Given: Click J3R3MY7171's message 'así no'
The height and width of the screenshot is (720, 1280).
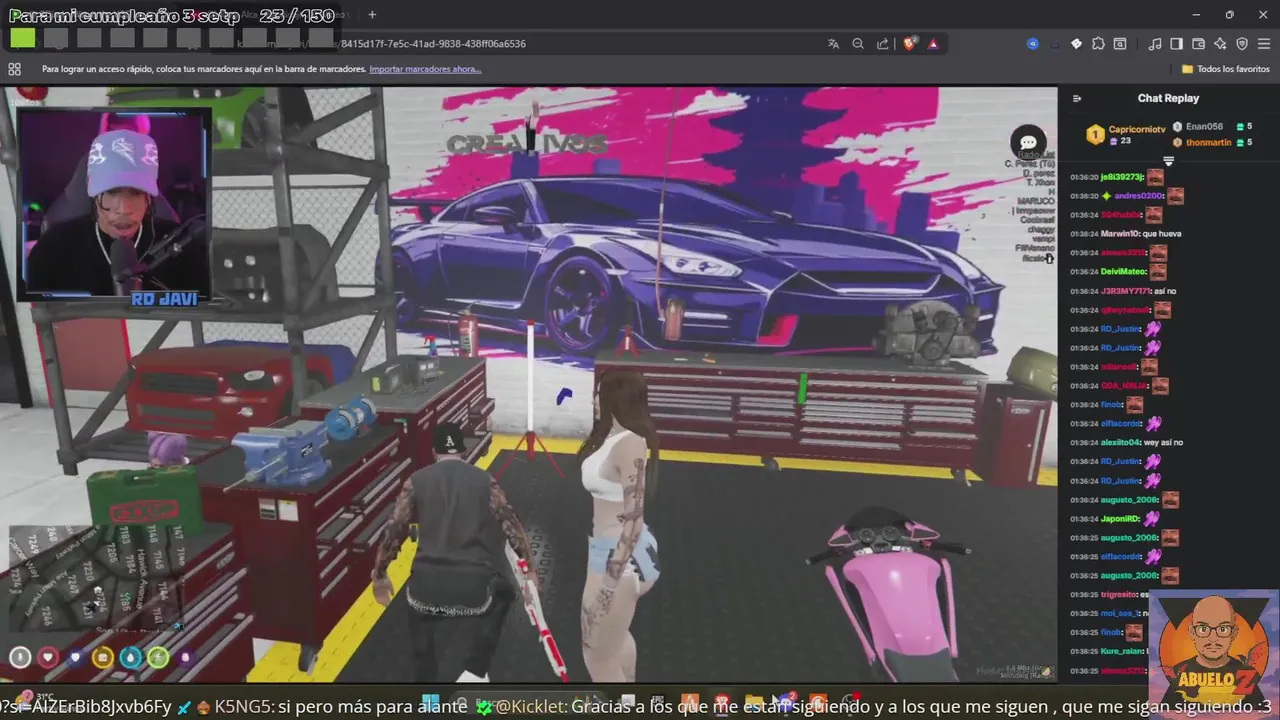Looking at the screenshot, I should 1165,291.
